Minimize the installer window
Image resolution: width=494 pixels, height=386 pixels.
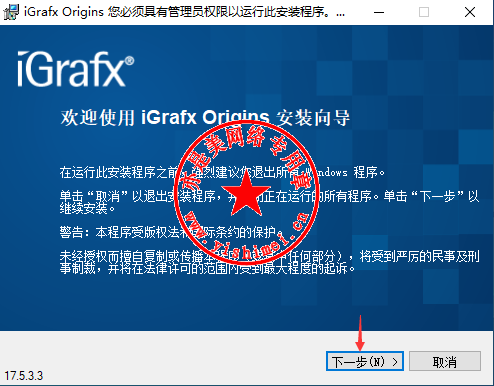pyautogui.click(x=379, y=12)
